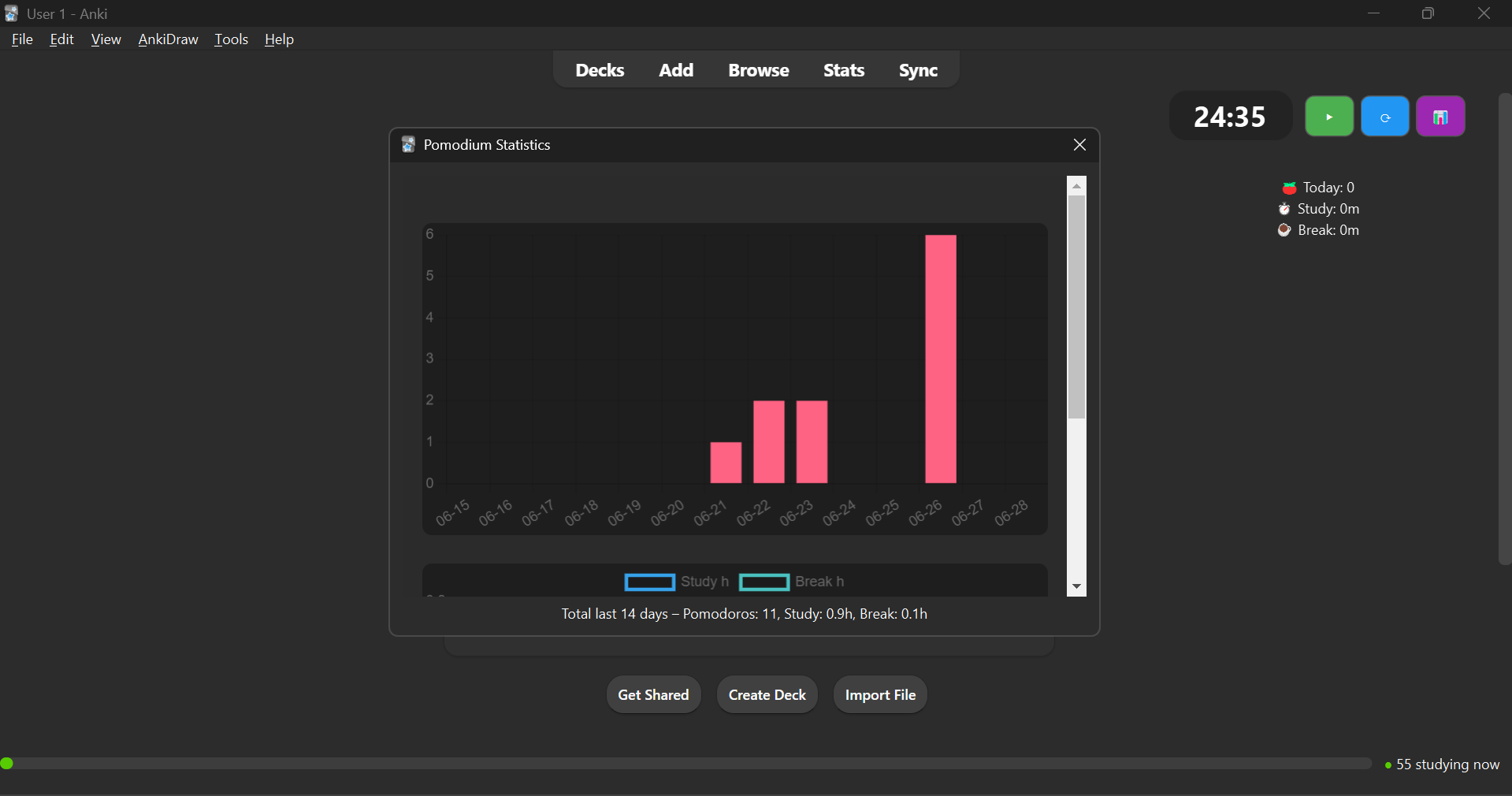Click the Pomodium Statistics window icon

tap(408, 145)
